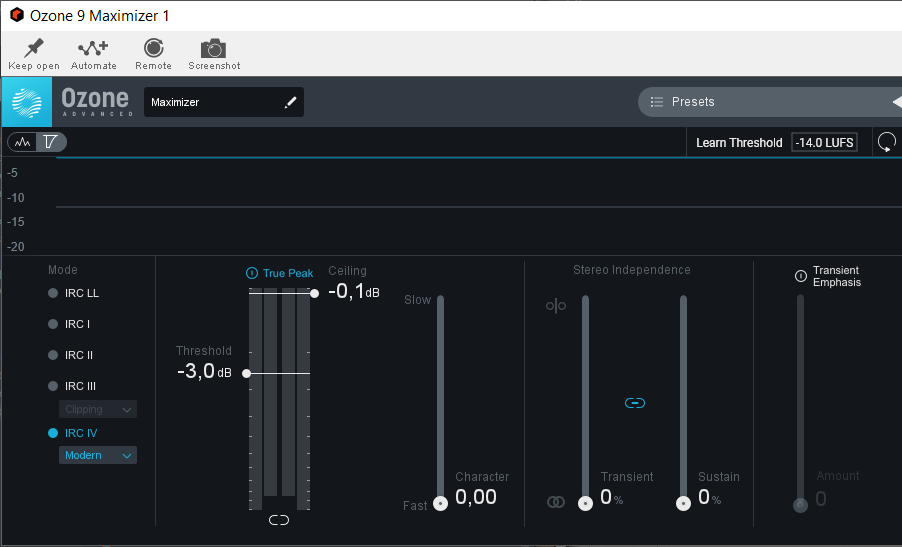Toggle Stereo Independence link icon
Image resolution: width=902 pixels, height=547 pixels.
coord(635,403)
